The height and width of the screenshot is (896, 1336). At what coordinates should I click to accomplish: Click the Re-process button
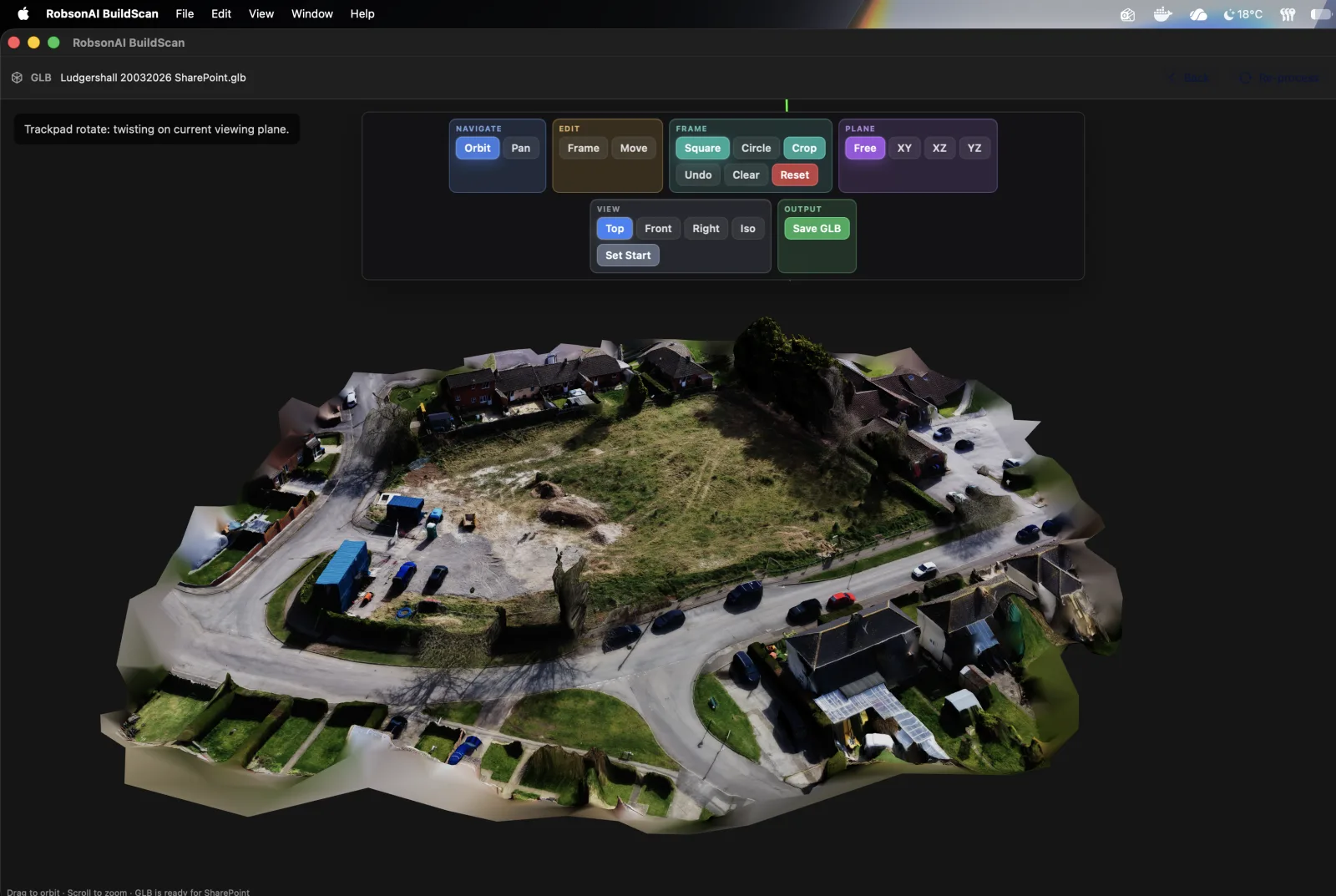tap(1280, 78)
